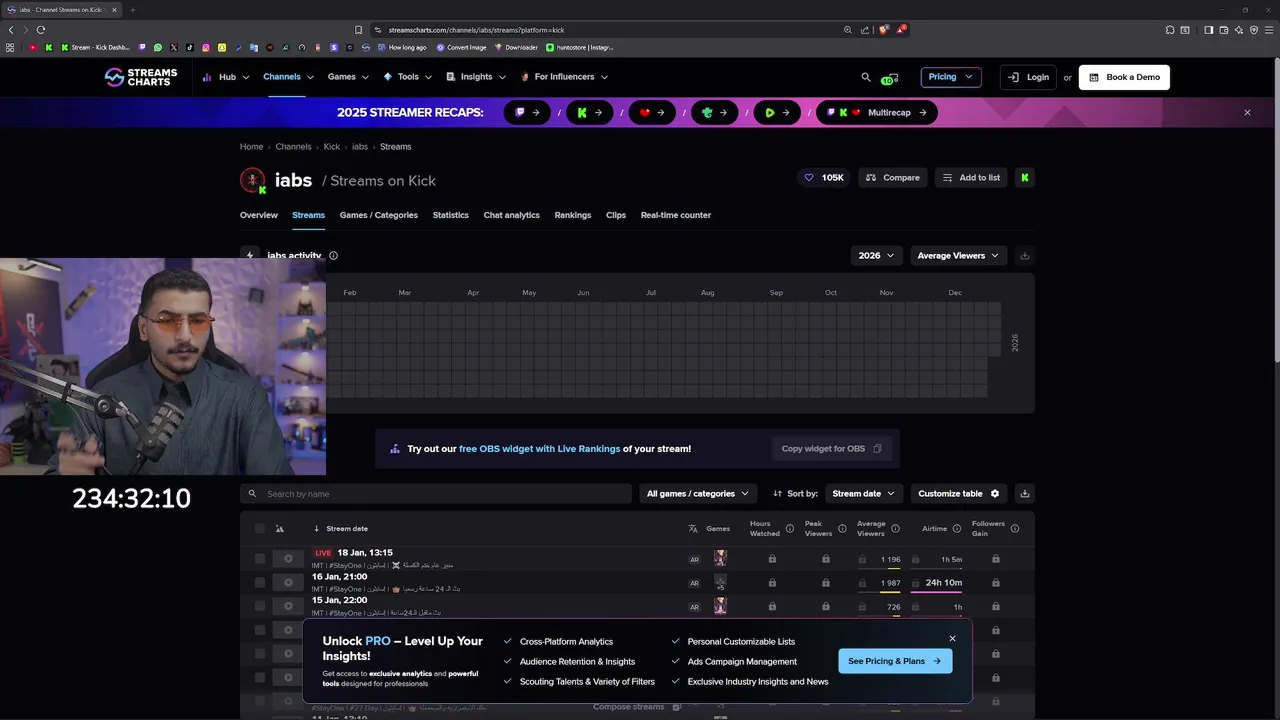Play the 18 Jan, 13:15 stream preview
Viewport: 1280px width, 720px height.
click(x=288, y=559)
